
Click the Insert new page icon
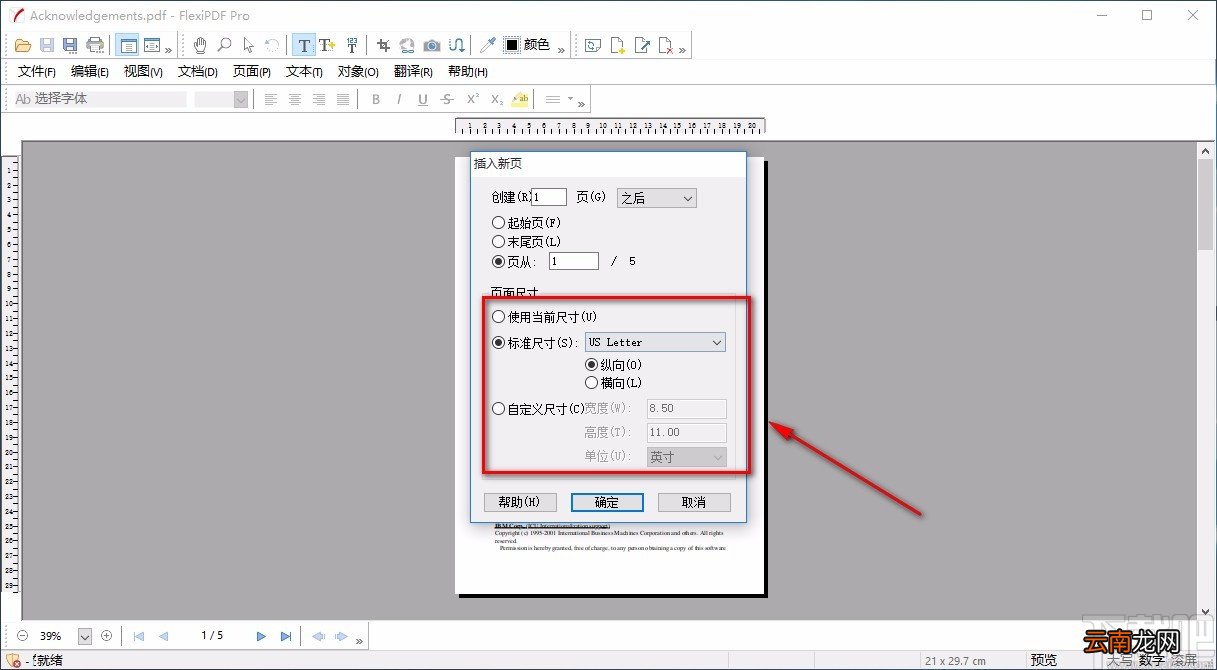[618, 45]
